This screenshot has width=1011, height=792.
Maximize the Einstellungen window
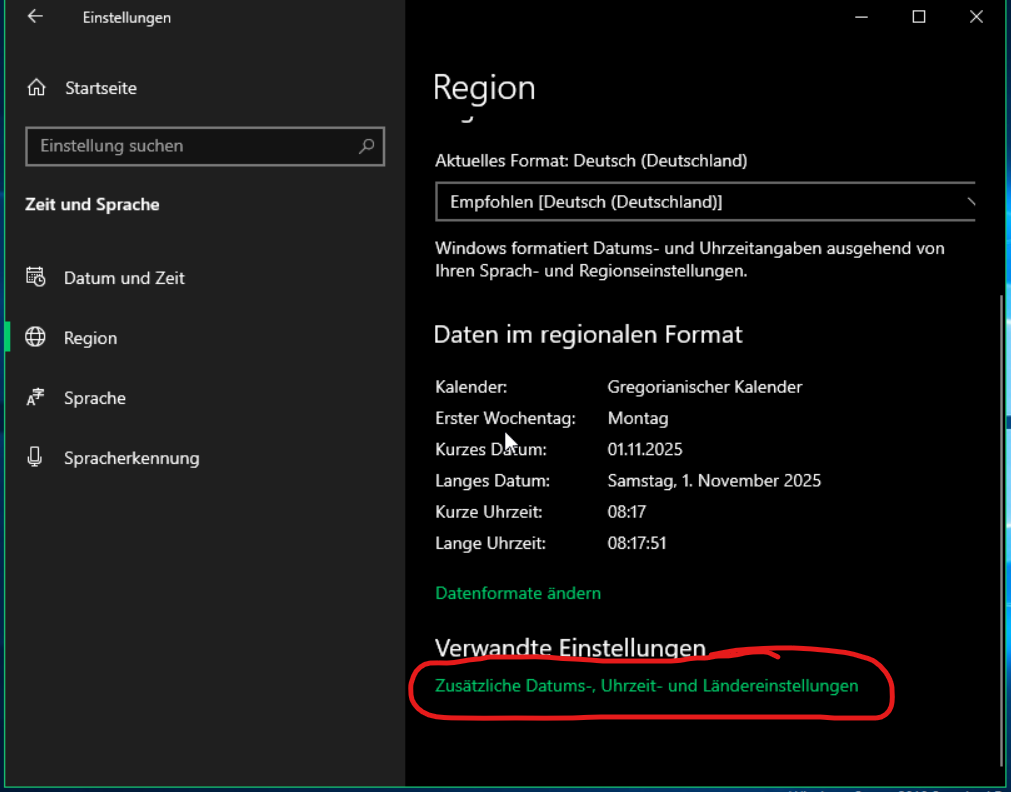919,17
